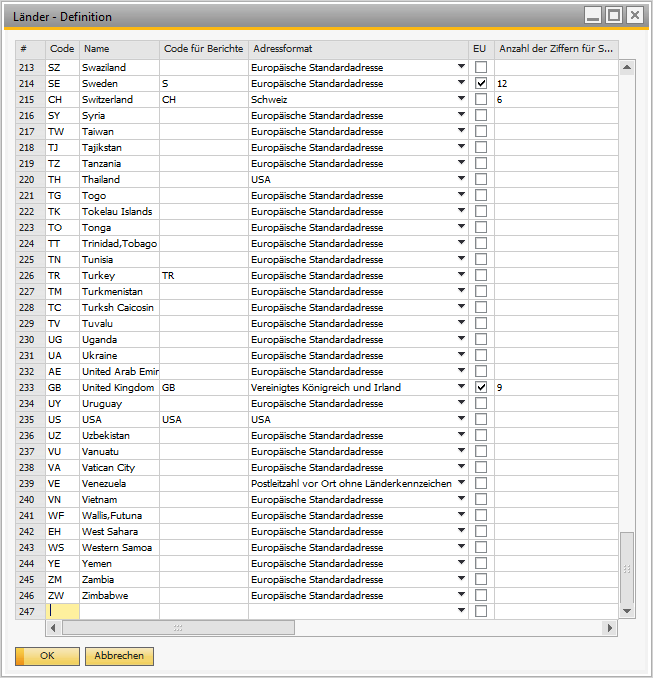Click the Name cell 'Western Samoa'

pyautogui.click(x=119, y=547)
